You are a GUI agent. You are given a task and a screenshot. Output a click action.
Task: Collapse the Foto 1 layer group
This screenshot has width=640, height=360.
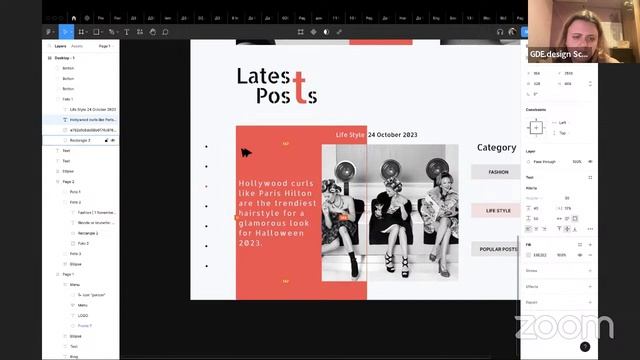pyautogui.click(x=58, y=99)
